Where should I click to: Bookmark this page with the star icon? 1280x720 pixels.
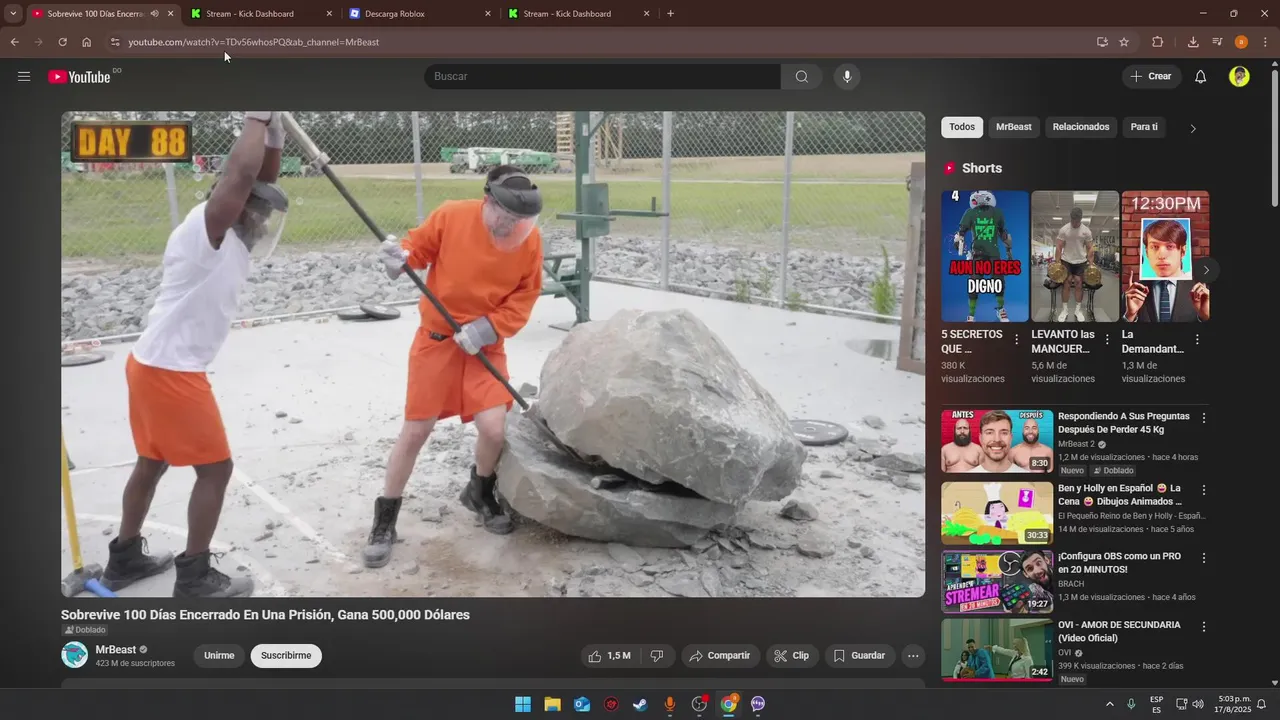tap(1124, 42)
